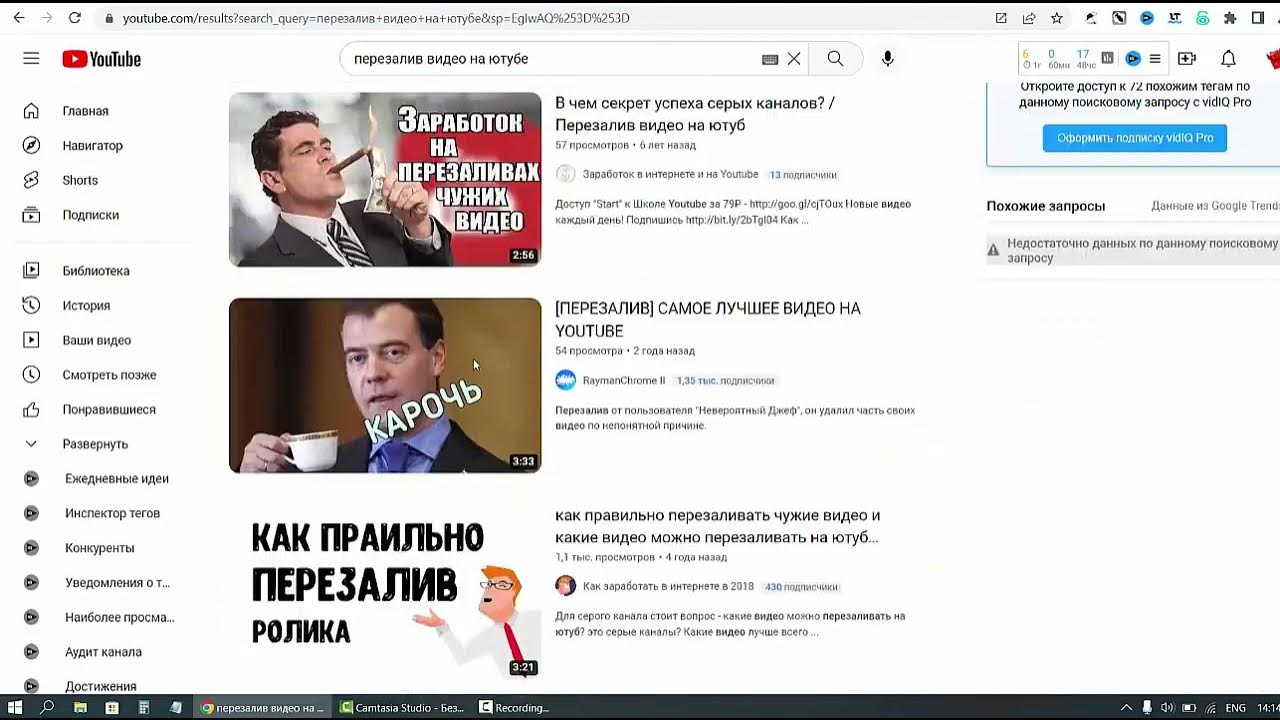Image resolution: width=1280 pixels, height=720 pixels.
Task: Open title как правильно перезаливать чужие видео
Action: 718,526
